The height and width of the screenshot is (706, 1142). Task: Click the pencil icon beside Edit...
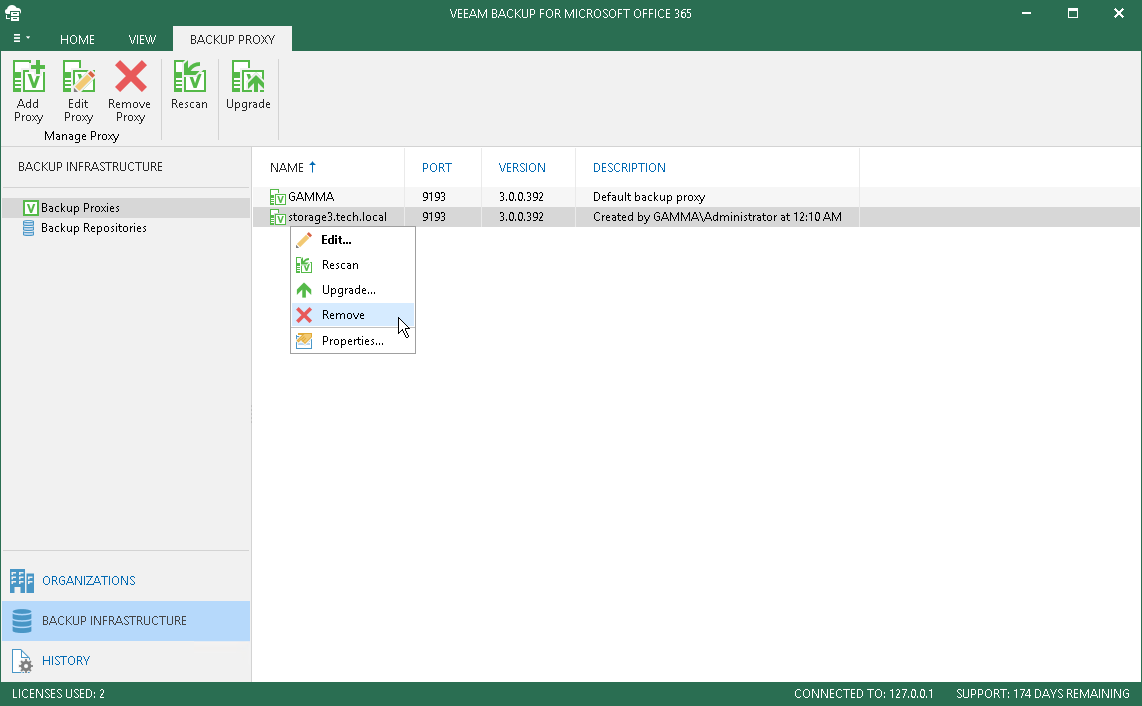coord(304,240)
